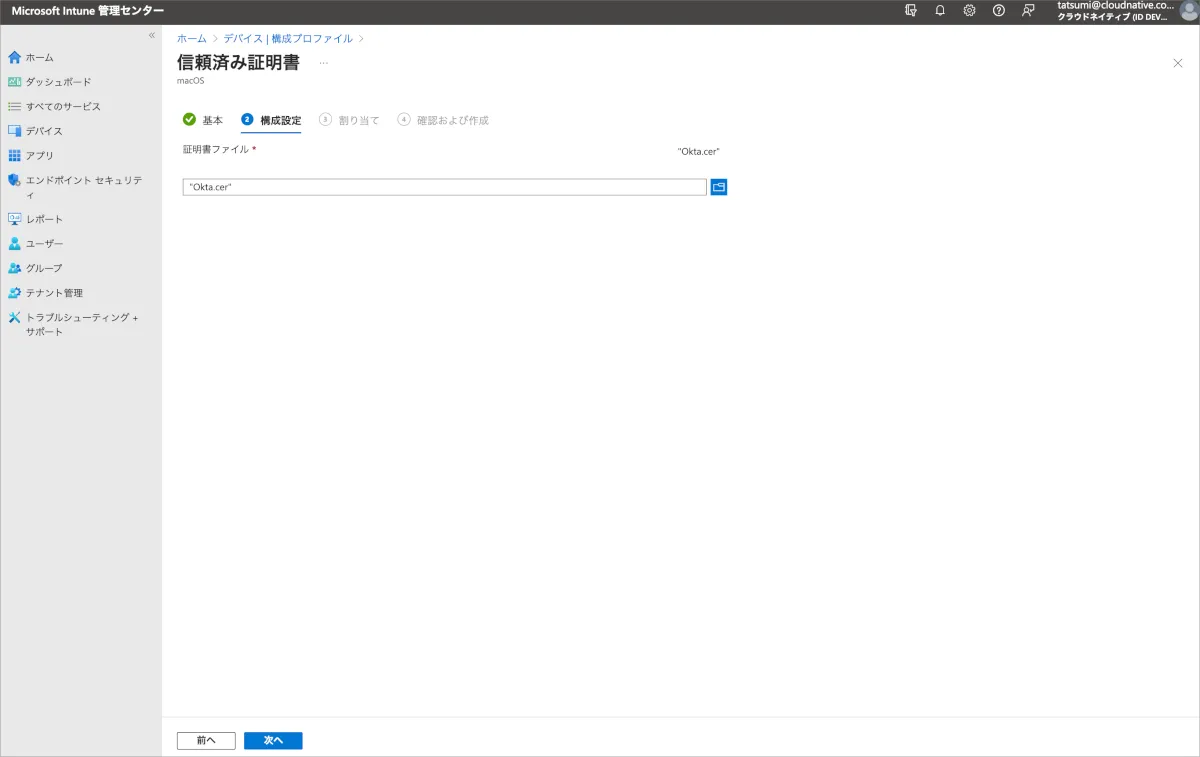Go to デバイス | 構成プロファイル breadcrumb
This screenshot has height=757, width=1200.
[288, 38]
